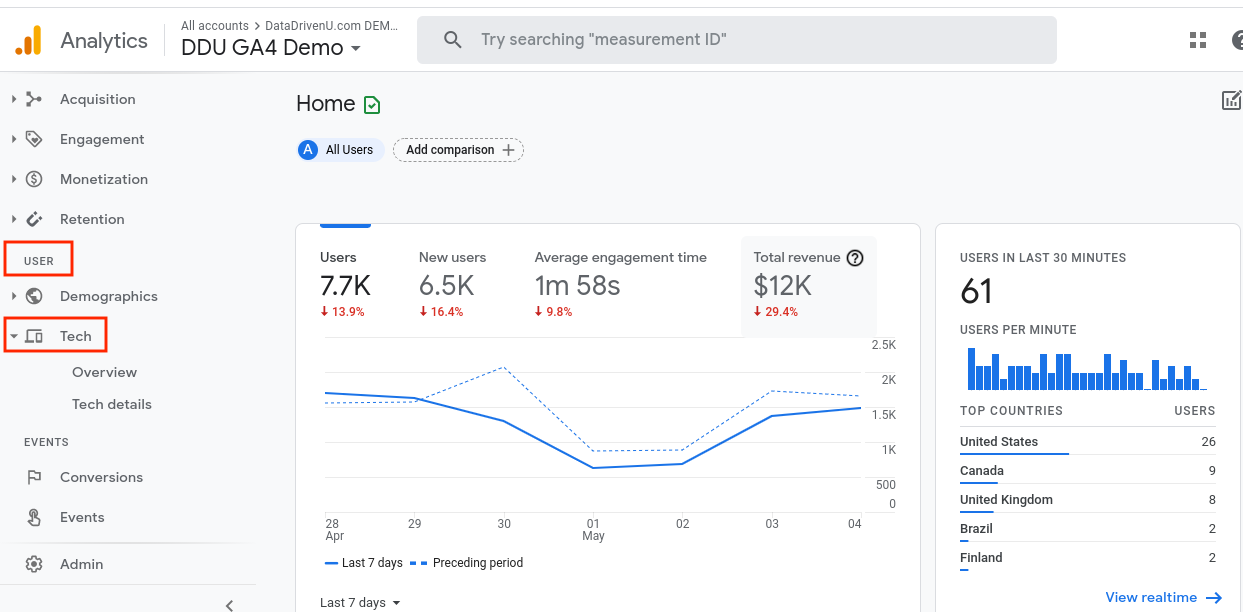Click the Last 7 days legend entry

[x=364, y=563]
